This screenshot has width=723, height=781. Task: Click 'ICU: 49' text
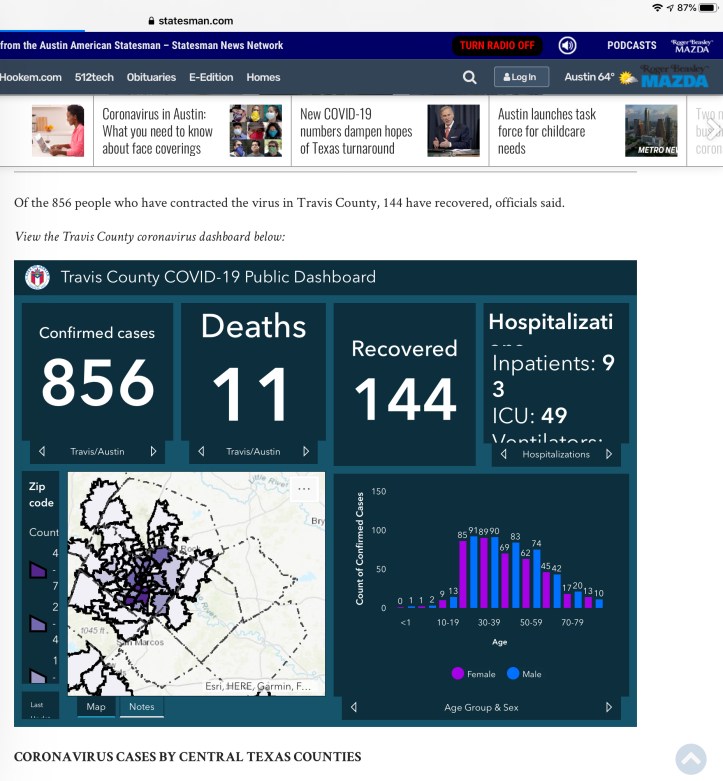pos(529,415)
